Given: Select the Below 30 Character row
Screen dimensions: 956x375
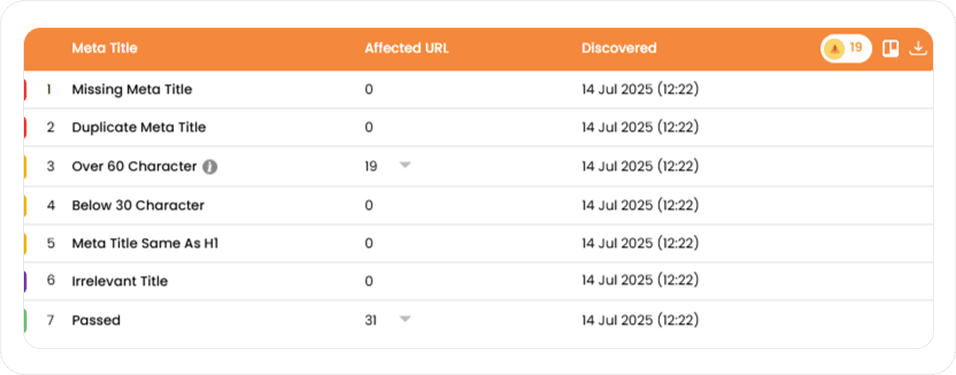Looking at the screenshot, I should coord(478,205).
